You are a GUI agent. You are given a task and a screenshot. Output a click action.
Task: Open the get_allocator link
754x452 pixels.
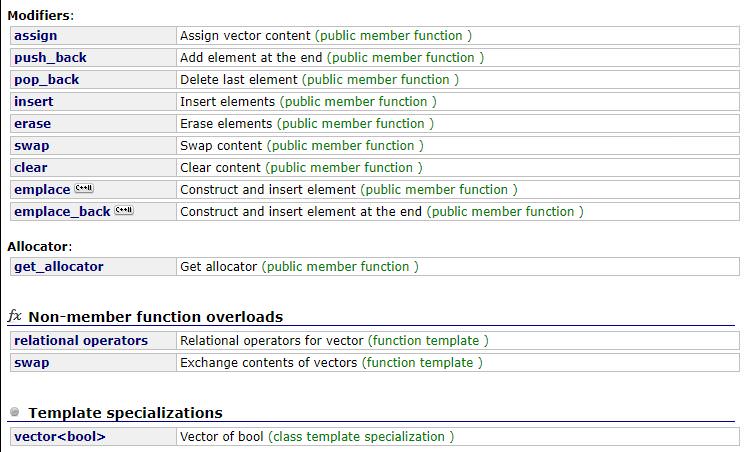click(x=59, y=266)
